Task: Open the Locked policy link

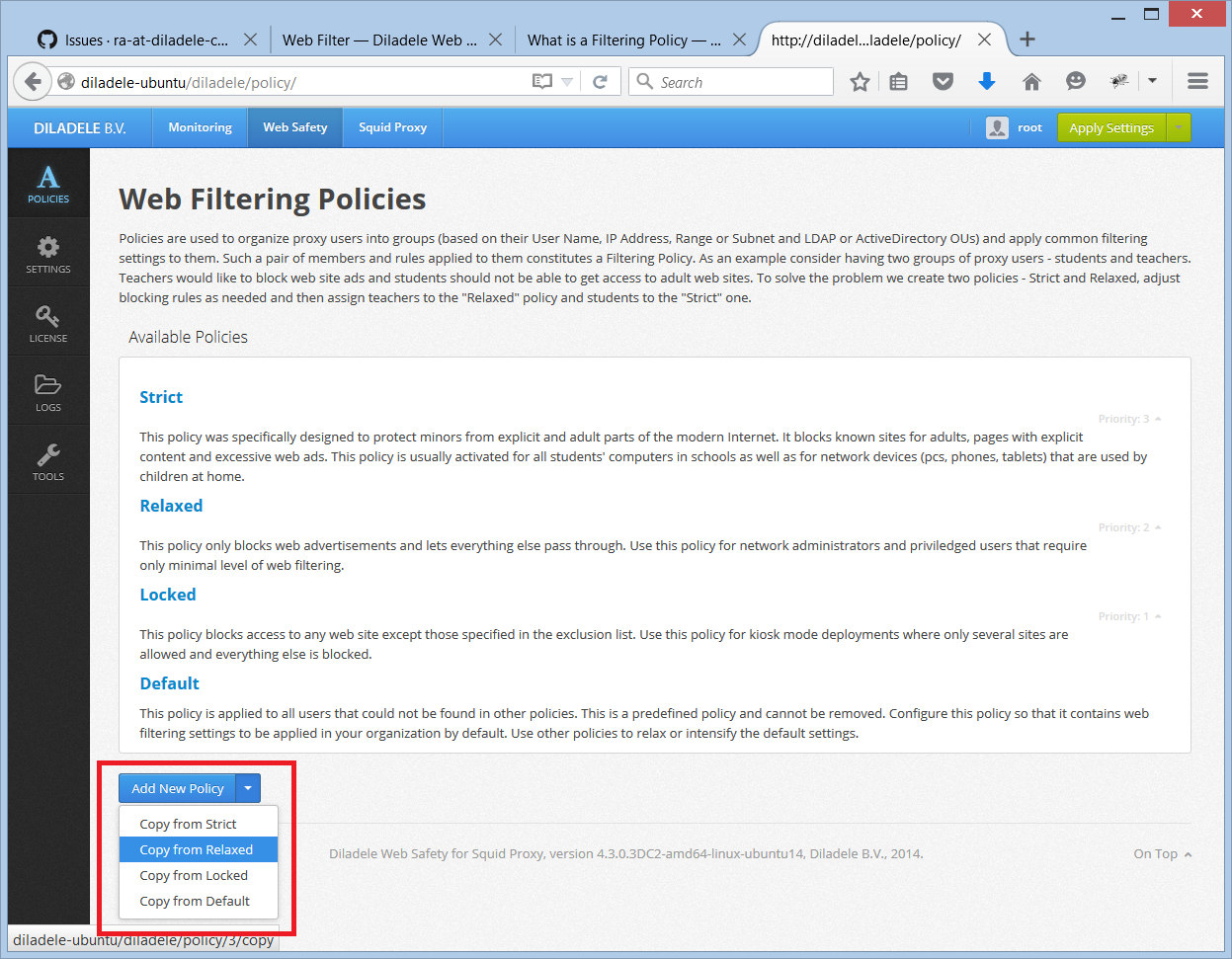Action: tap(168, 595)
